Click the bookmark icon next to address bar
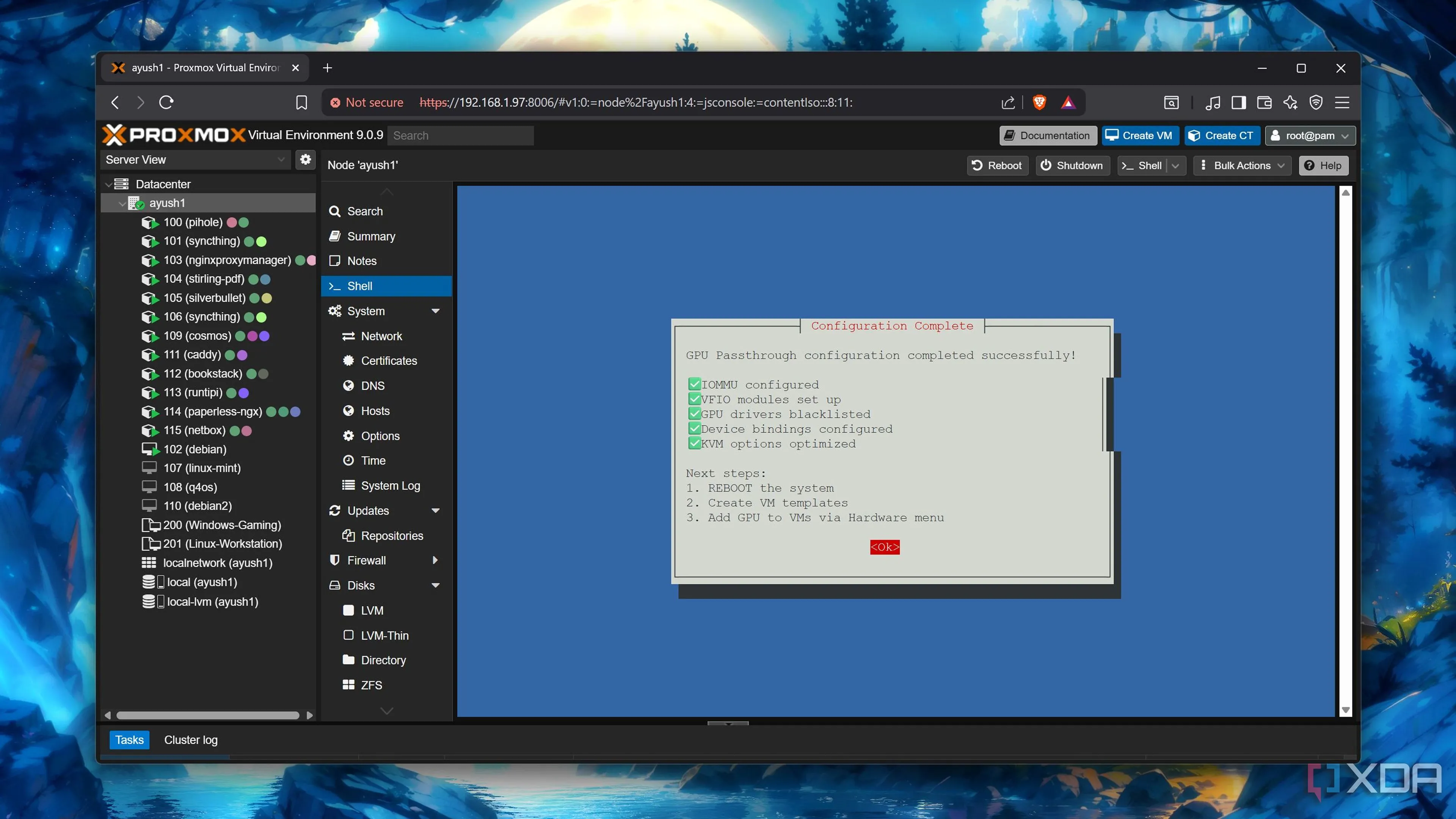Viewport: 1456px width, 819px height. tap(301, 102)
